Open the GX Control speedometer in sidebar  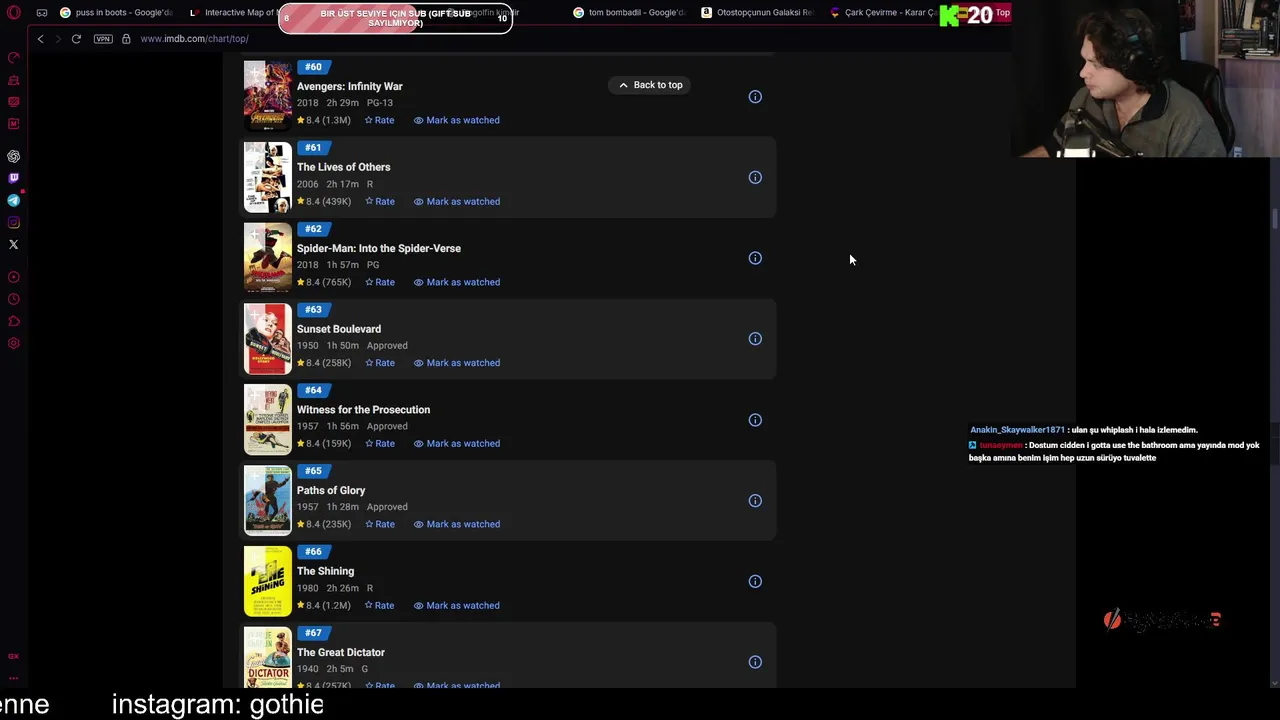pos(14,58)
